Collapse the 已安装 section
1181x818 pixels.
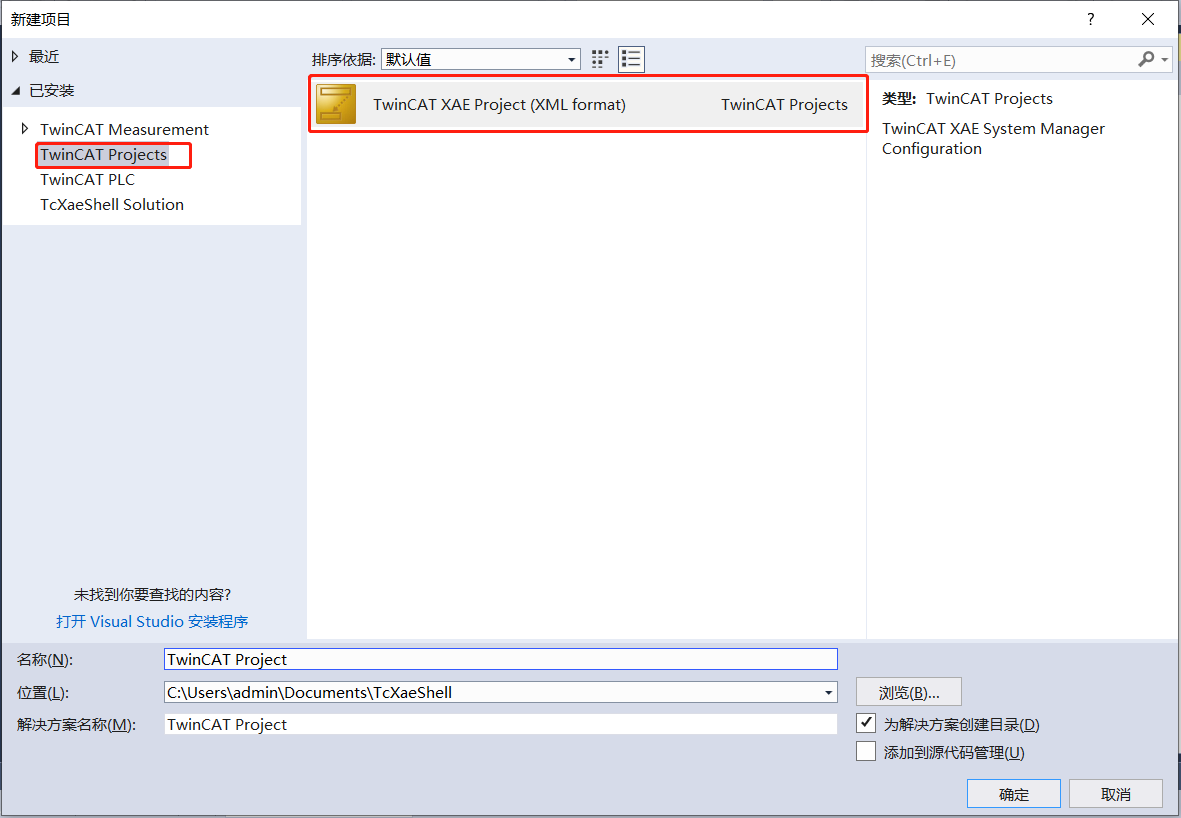tap(16, 91)
